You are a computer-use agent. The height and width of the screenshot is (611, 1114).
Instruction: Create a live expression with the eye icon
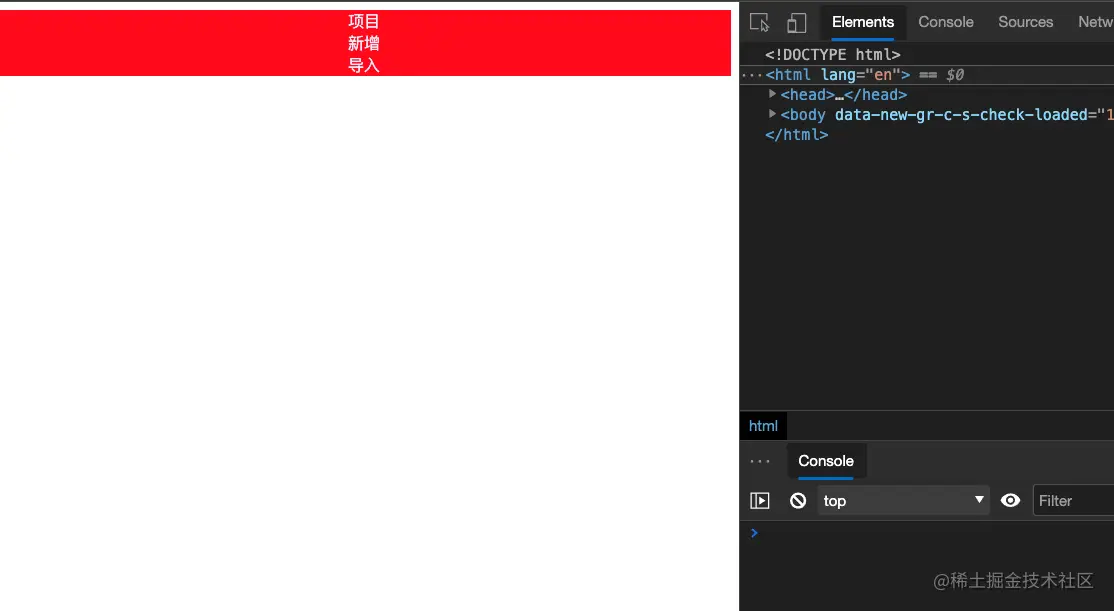coord(1010,500)
